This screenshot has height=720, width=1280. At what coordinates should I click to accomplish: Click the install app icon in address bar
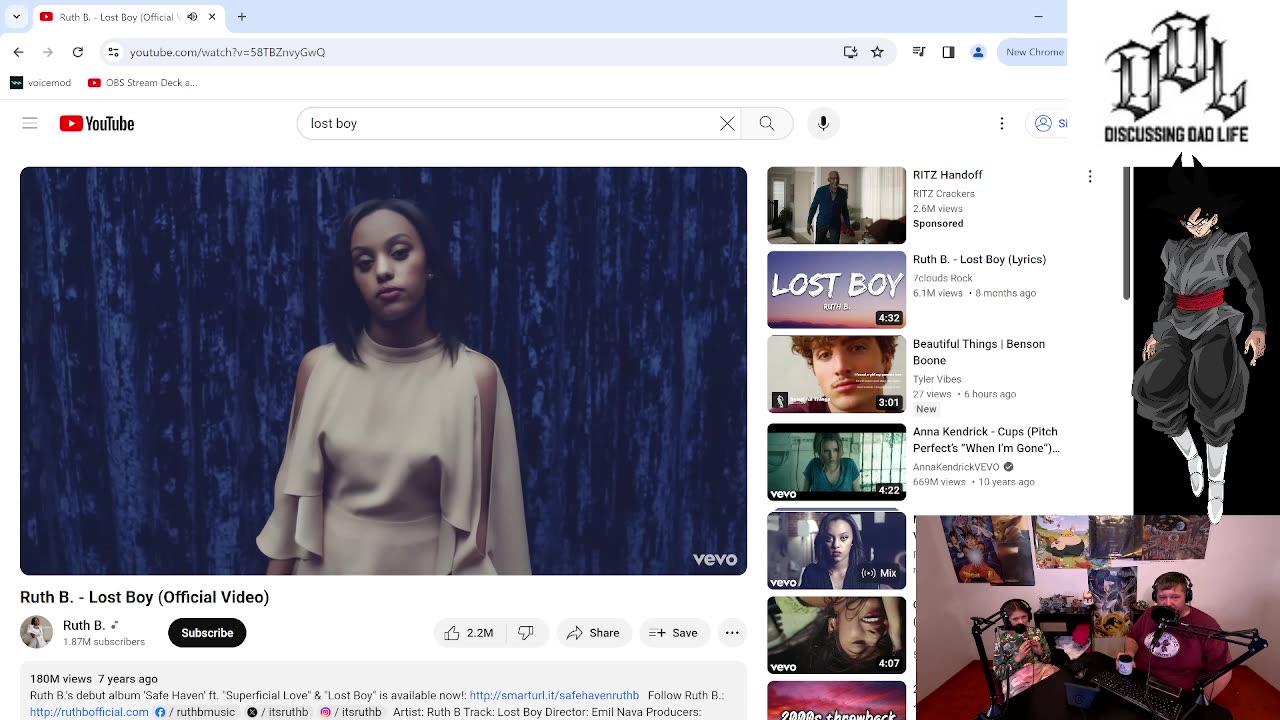850,52
